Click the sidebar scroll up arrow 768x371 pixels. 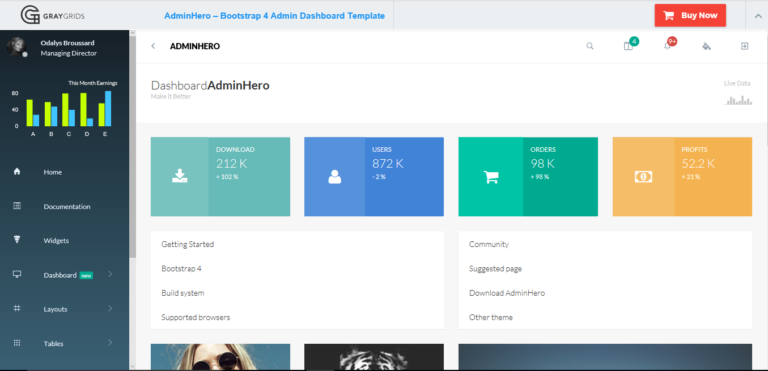[133, 33]
